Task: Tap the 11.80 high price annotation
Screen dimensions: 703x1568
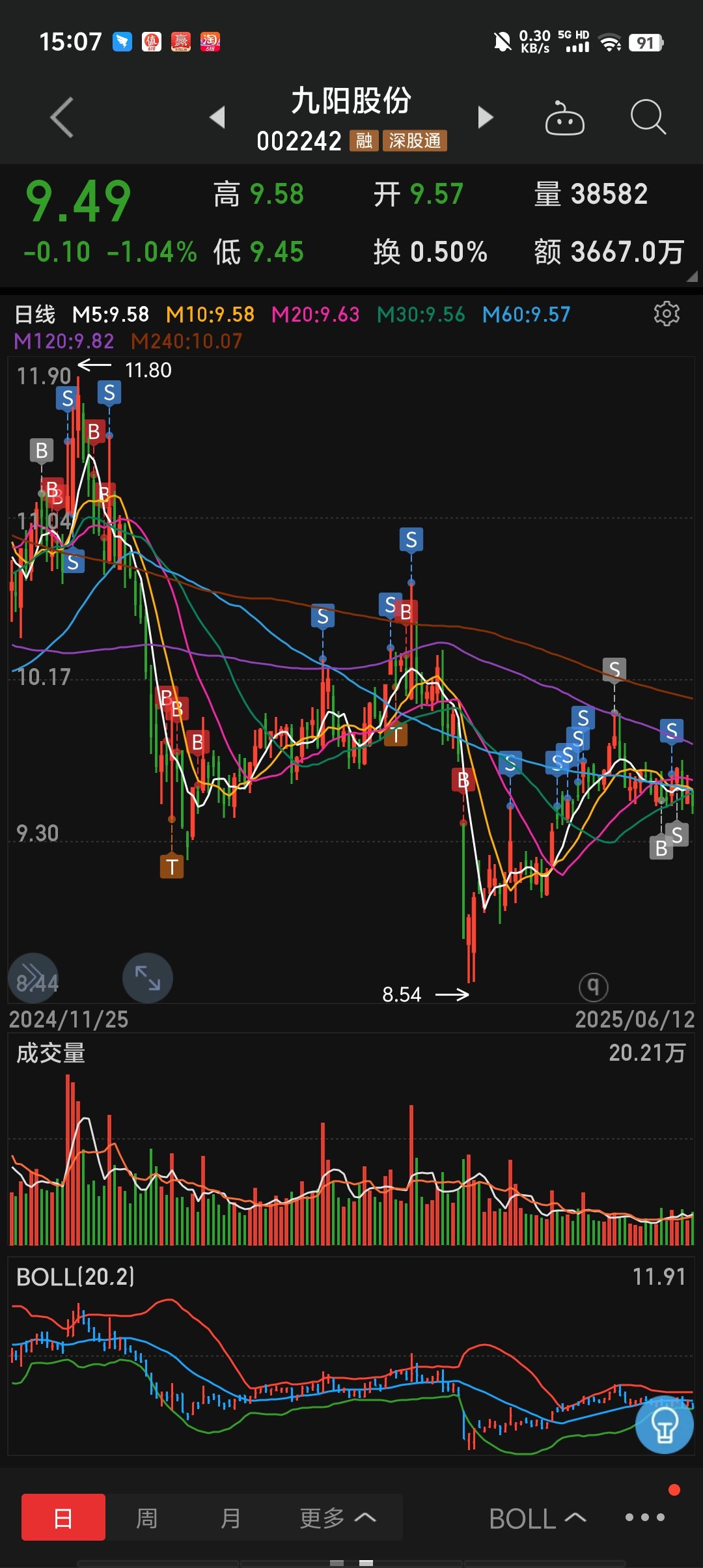Action: pos(148,371)
